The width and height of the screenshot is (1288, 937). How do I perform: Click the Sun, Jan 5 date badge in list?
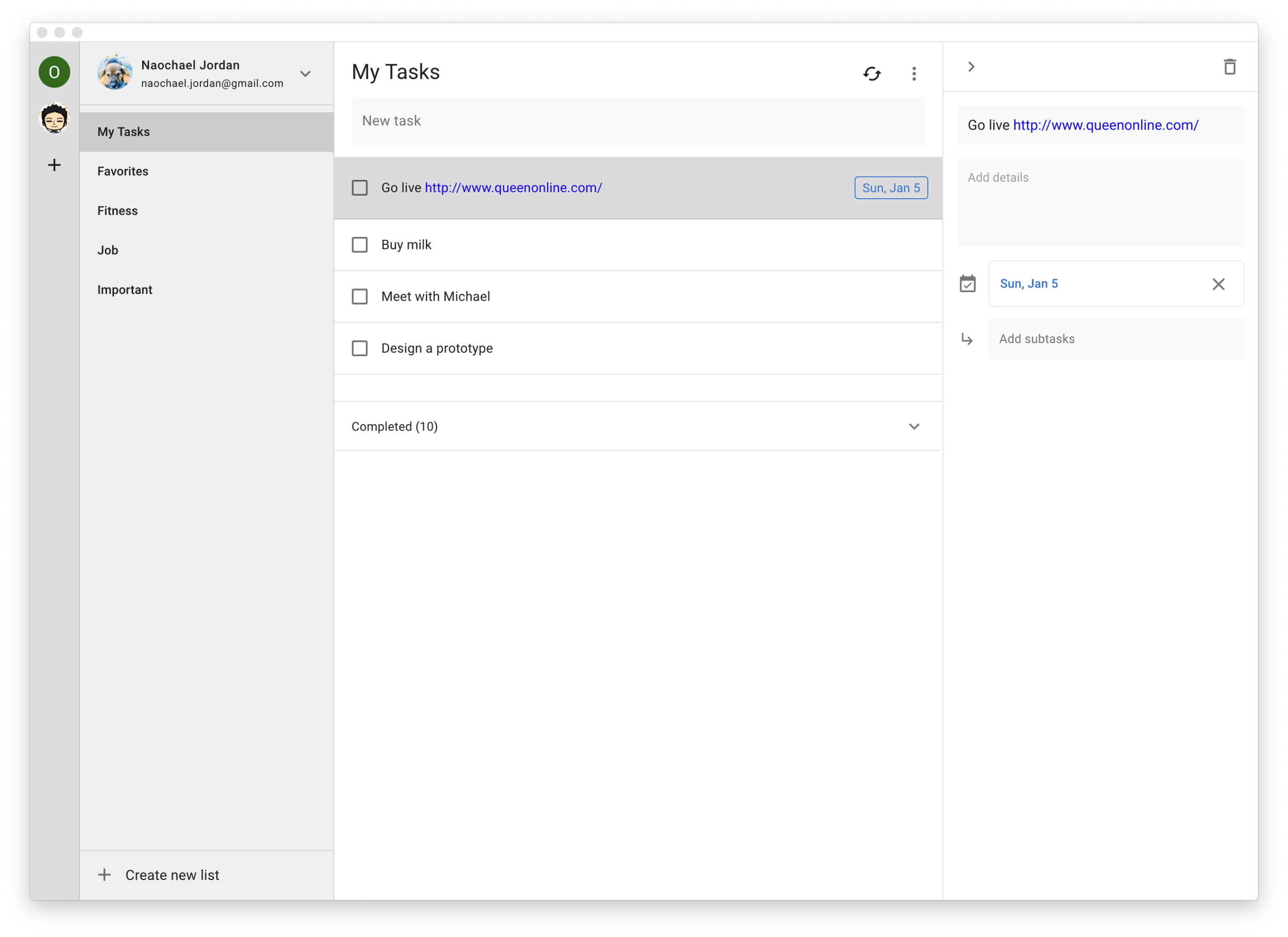[x=891, y=188]
